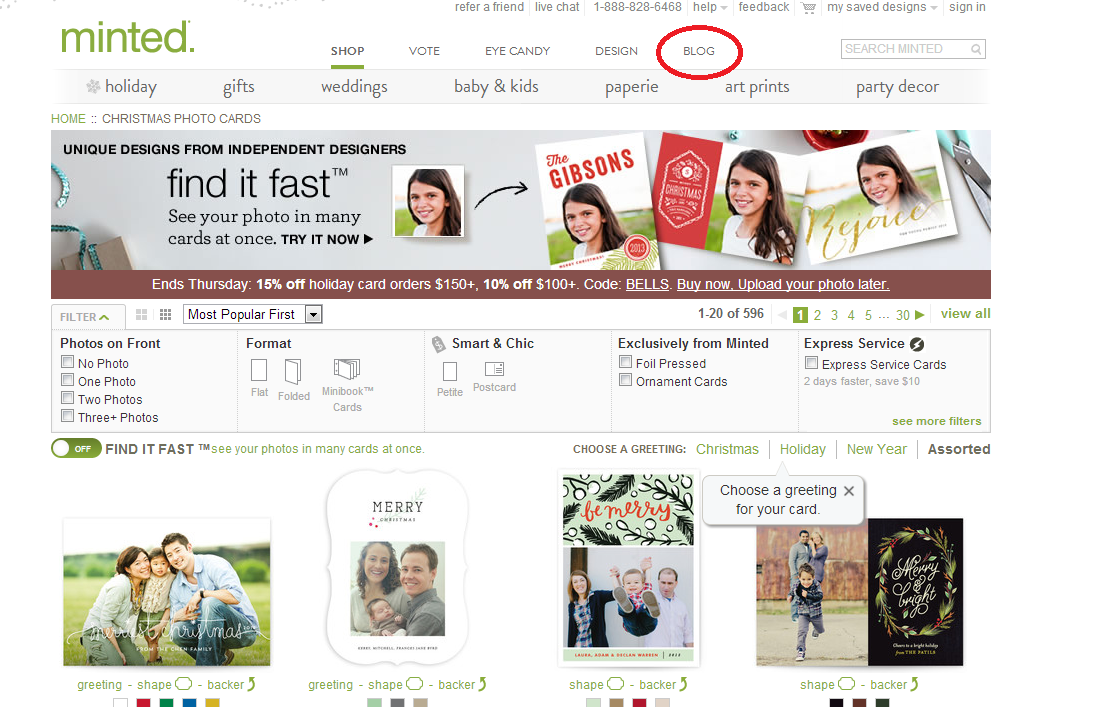Choose the New Year greeting option
The image size is (1111, 707).
tap(876, 449)
